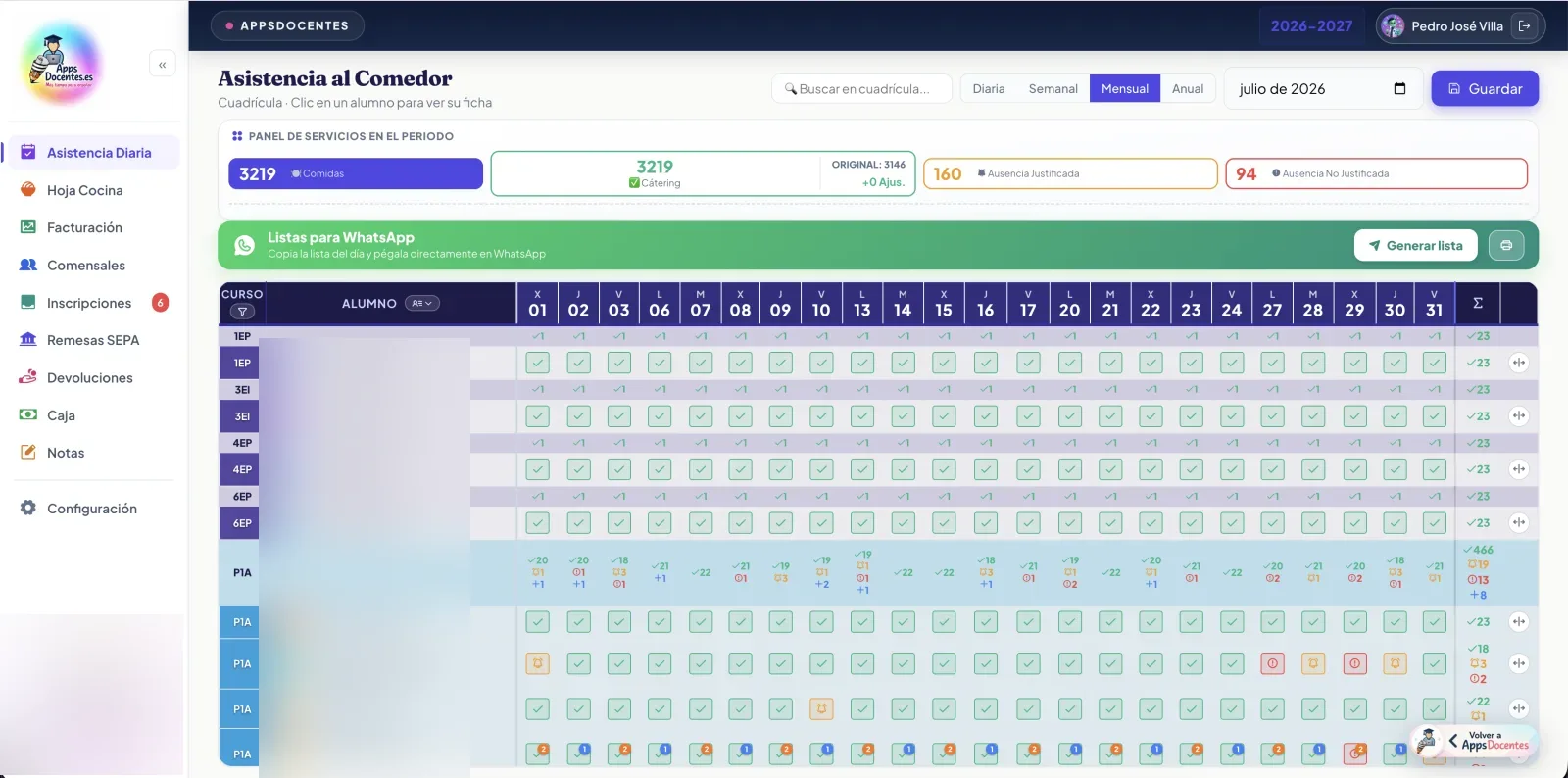Toggle 3EI student attendance checkbox for day 03
1568x778 pixels.
619,415
